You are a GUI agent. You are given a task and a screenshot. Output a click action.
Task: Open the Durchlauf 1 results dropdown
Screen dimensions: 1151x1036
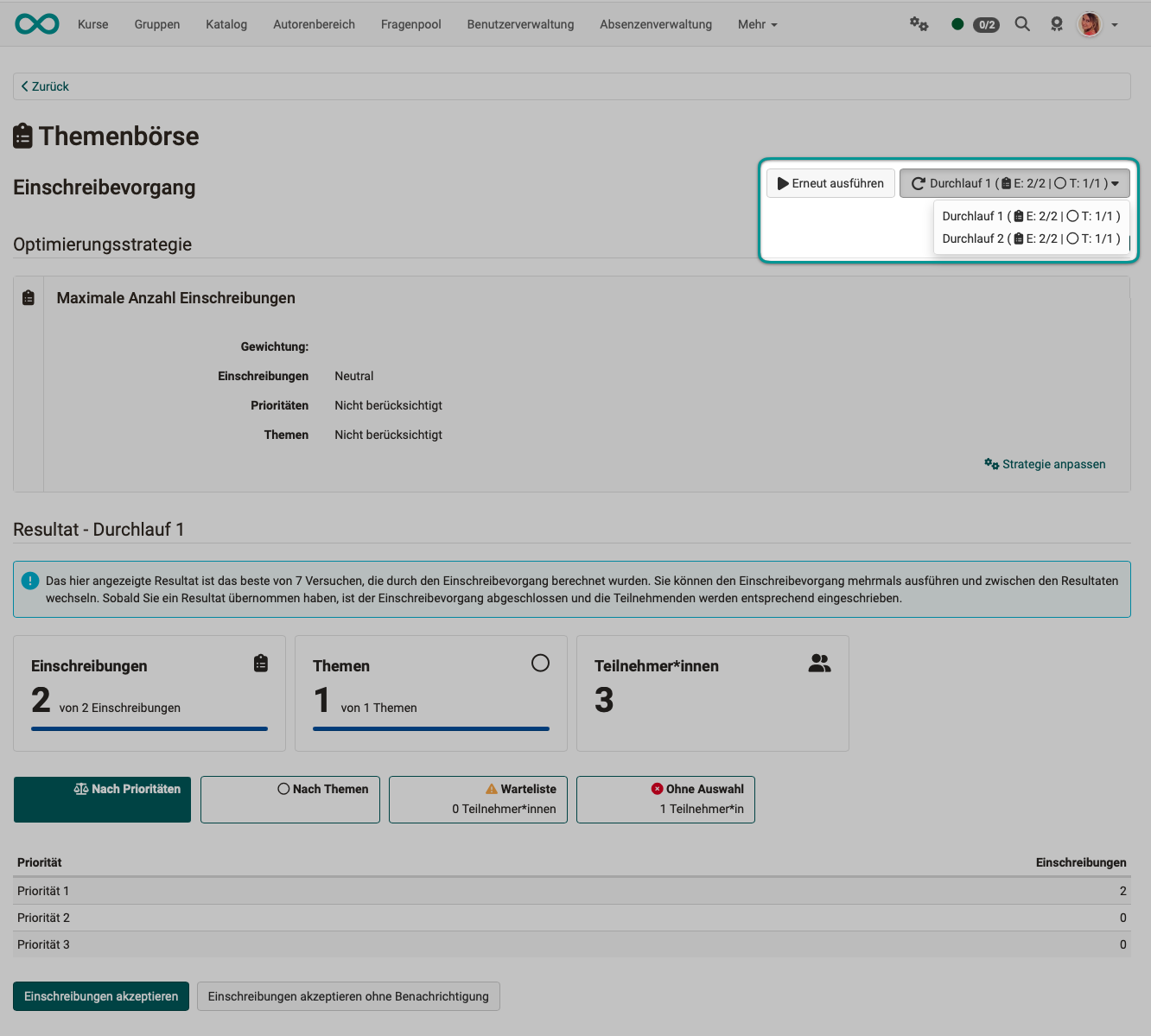tap(1014, 182)
